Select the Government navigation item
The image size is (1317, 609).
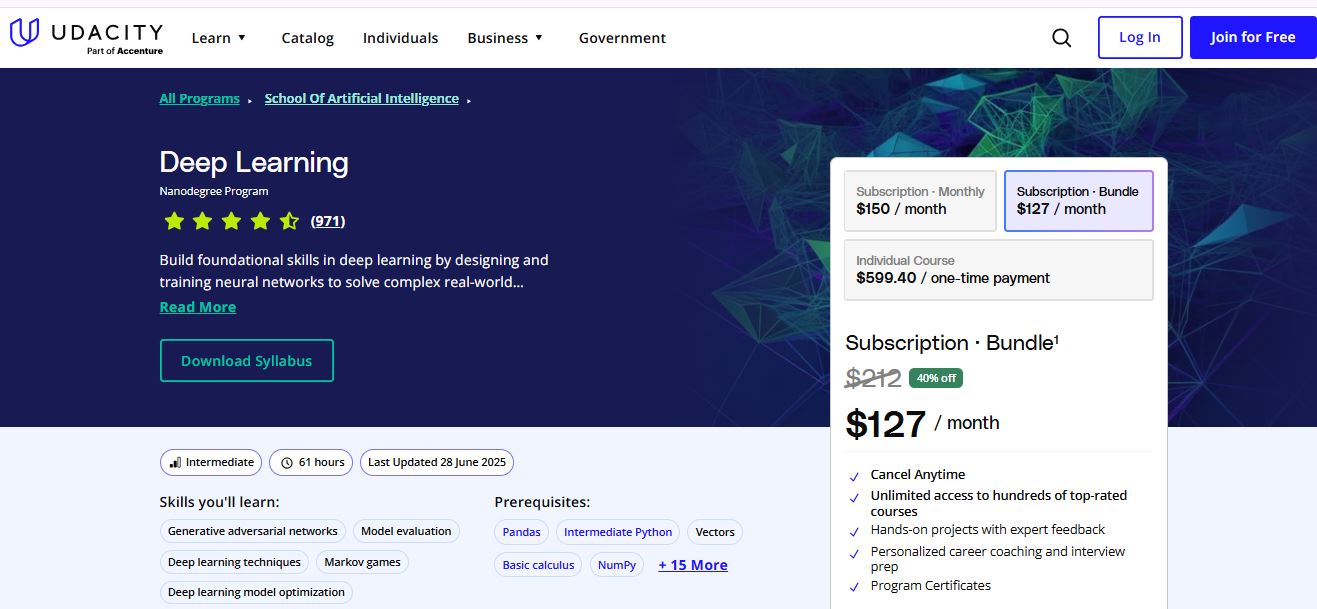622,38
